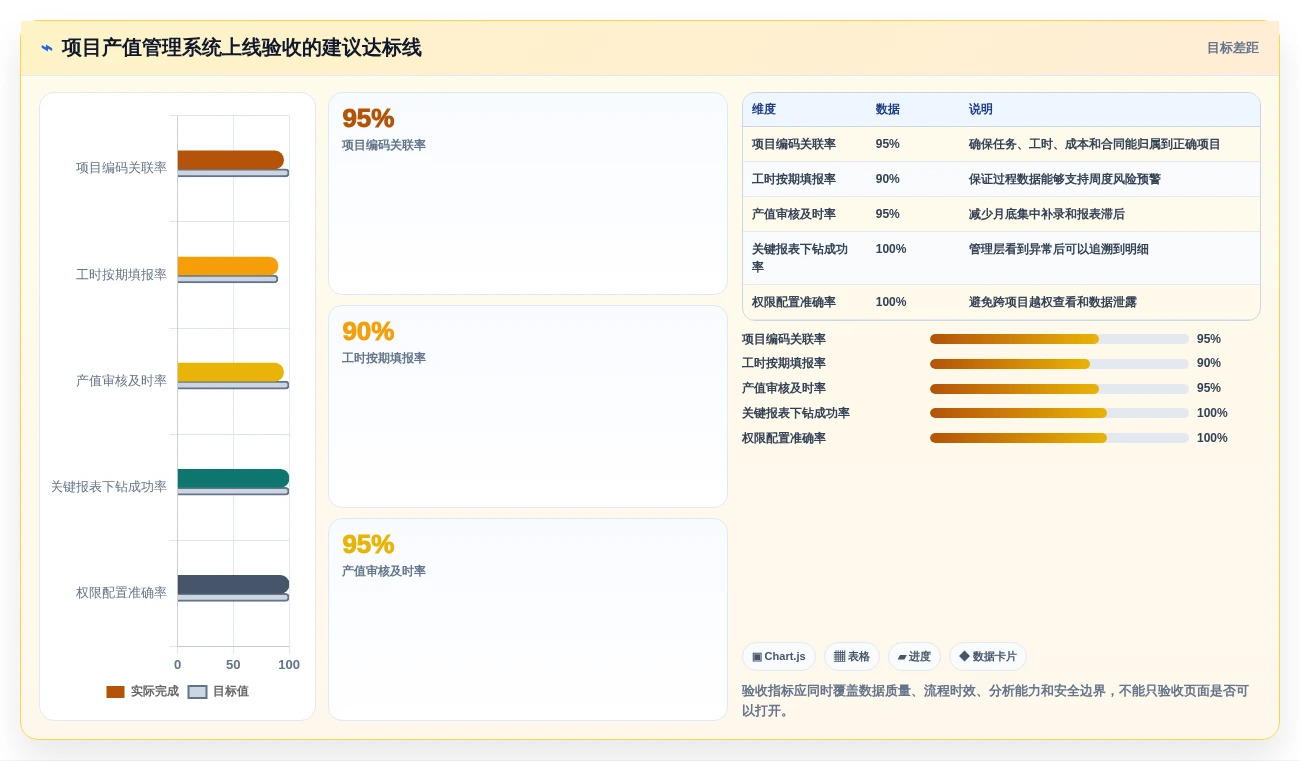
Task: Click the Chart.js tag chip
Action: click(779, 657)
